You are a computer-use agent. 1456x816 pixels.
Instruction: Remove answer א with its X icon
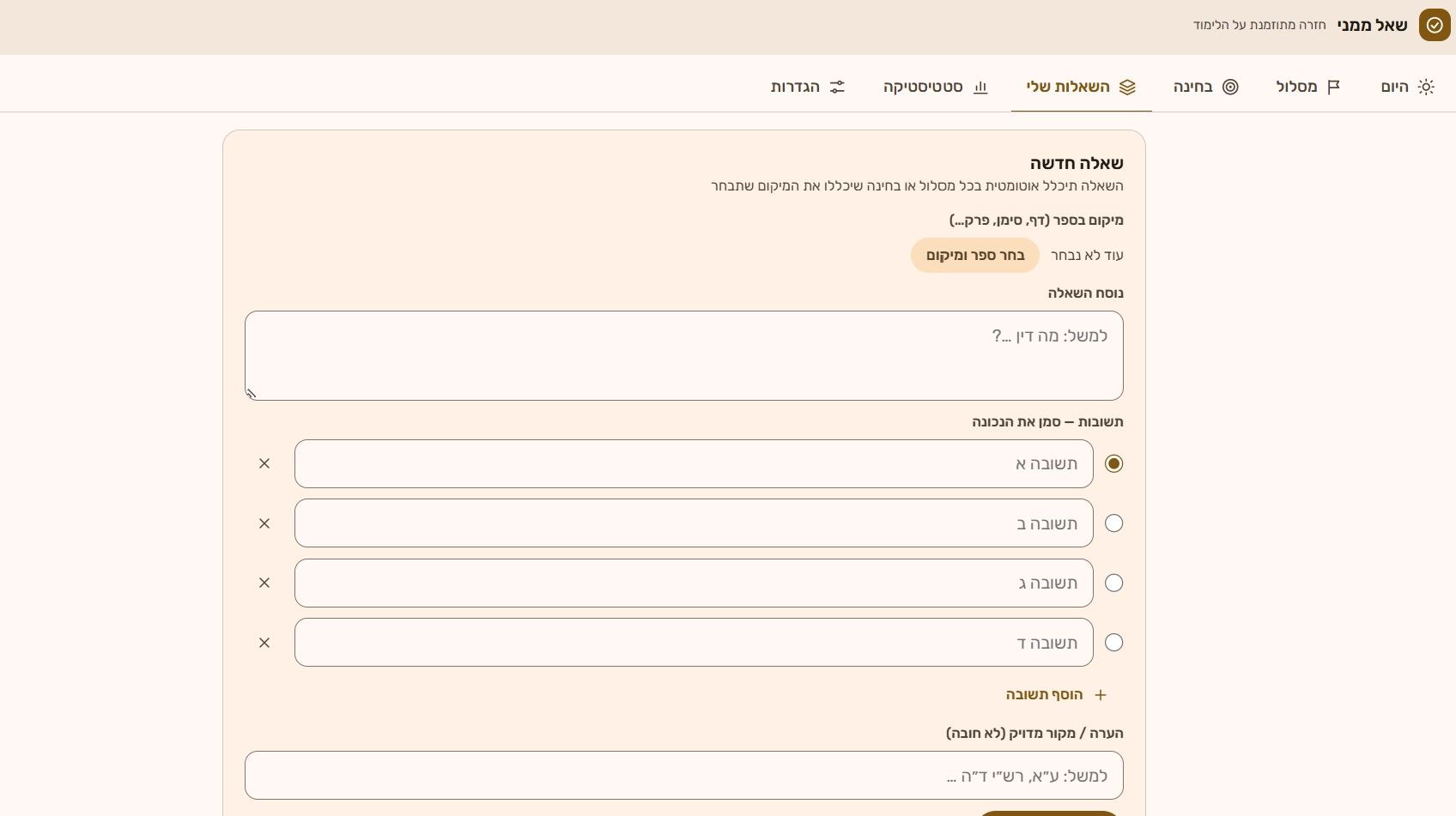(x=264, y=463)
